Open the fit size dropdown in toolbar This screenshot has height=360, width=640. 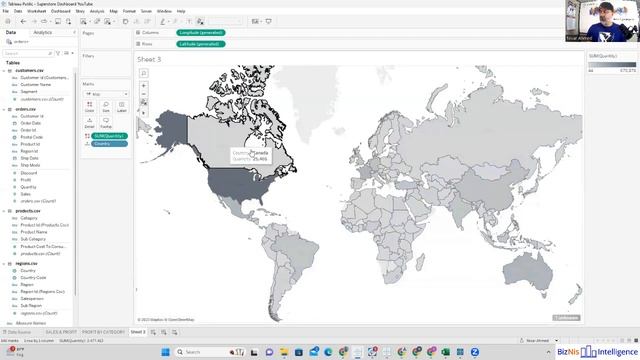tap(225, 21)
